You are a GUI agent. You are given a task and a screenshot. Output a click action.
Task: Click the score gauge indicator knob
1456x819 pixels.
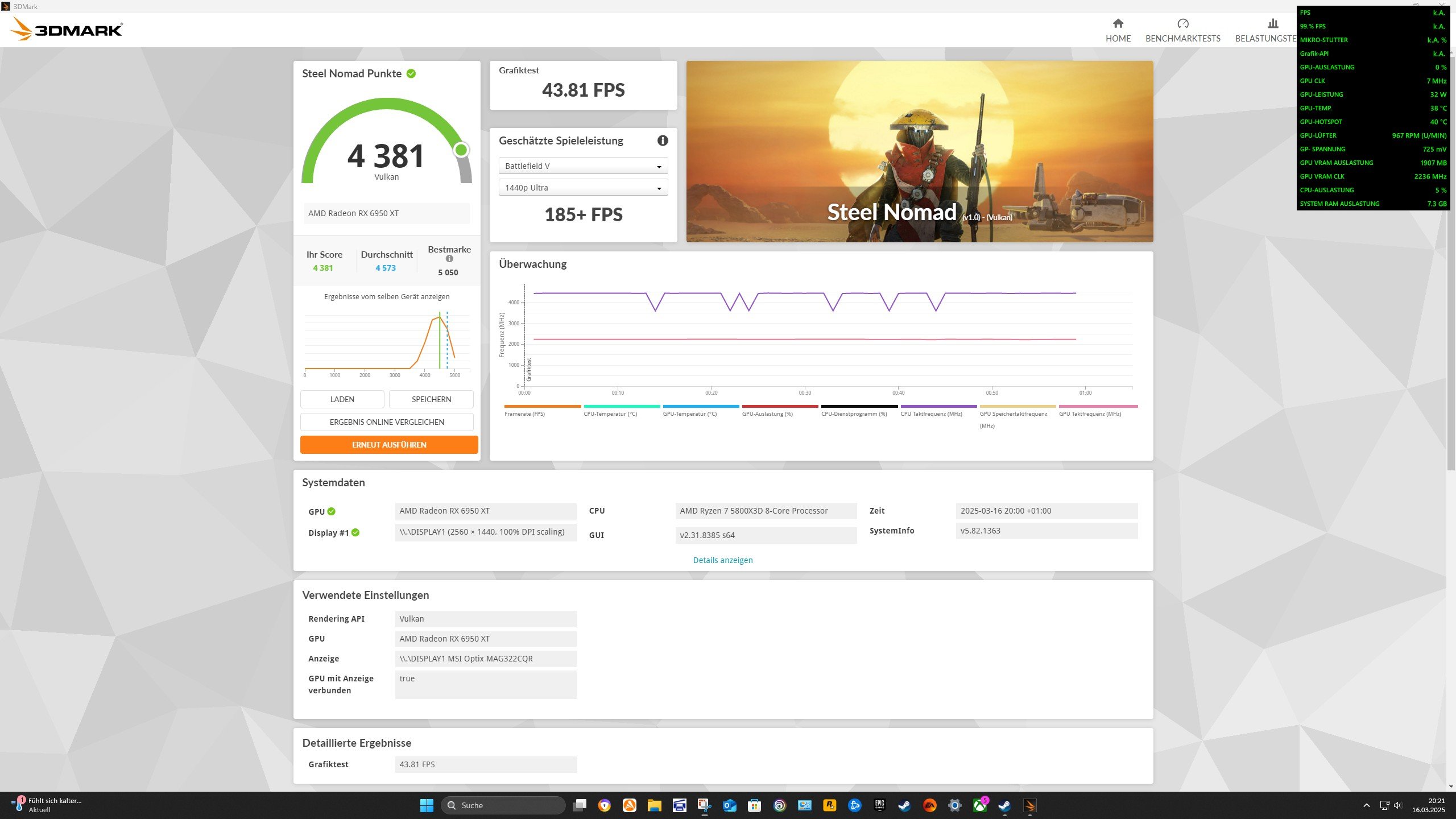461,150
